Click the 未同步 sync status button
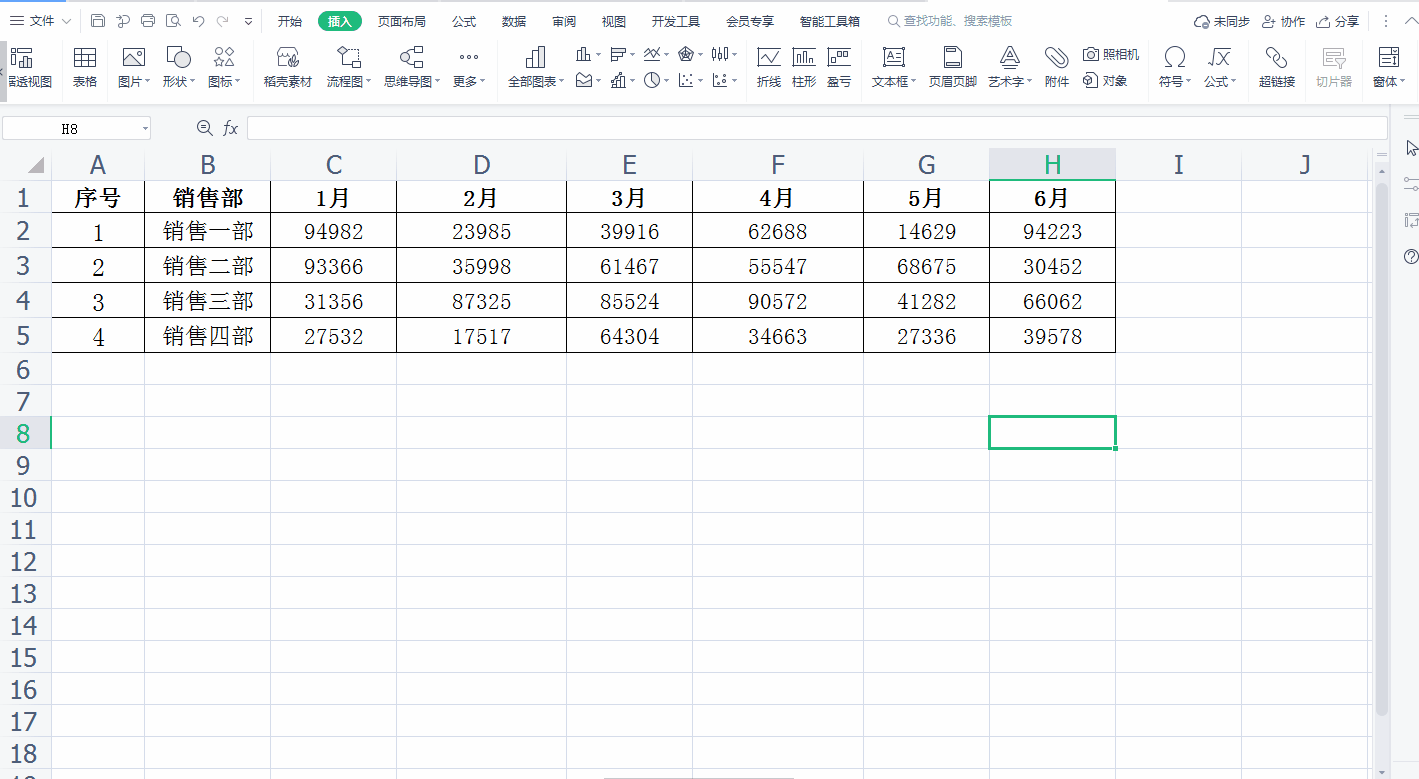This screenshot has height=779, width=1419. pyautogui.click(x=1222, y=21)
